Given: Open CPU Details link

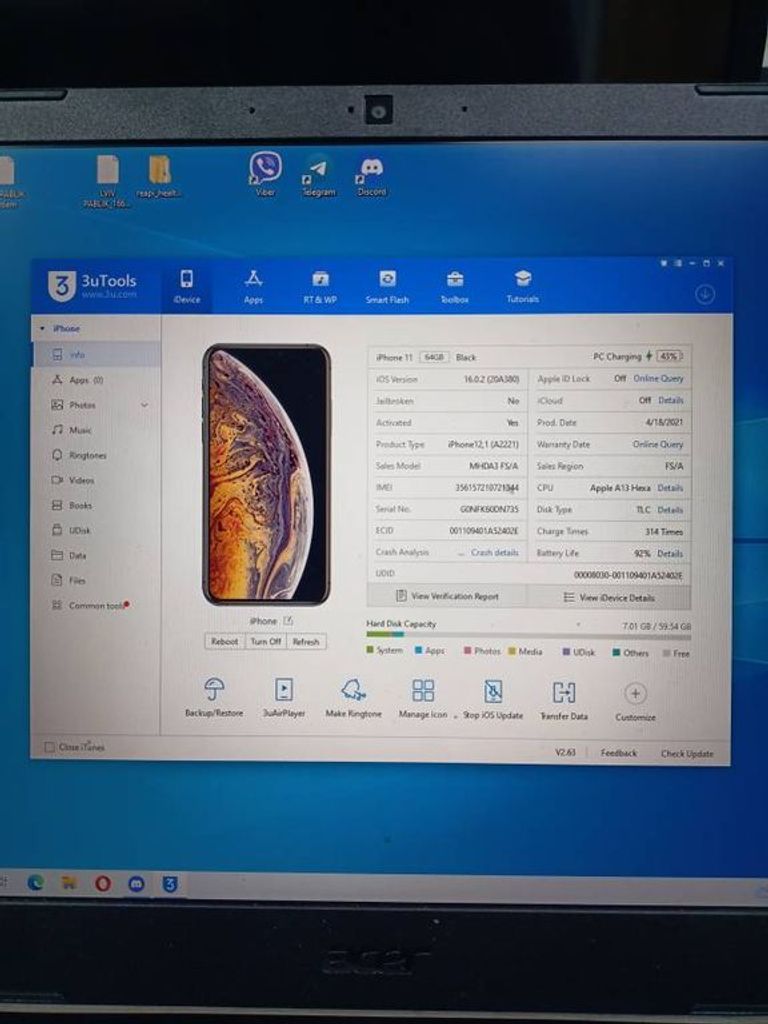Looking at the screenshot, I should pyautogui.click(x=670, y=488).
